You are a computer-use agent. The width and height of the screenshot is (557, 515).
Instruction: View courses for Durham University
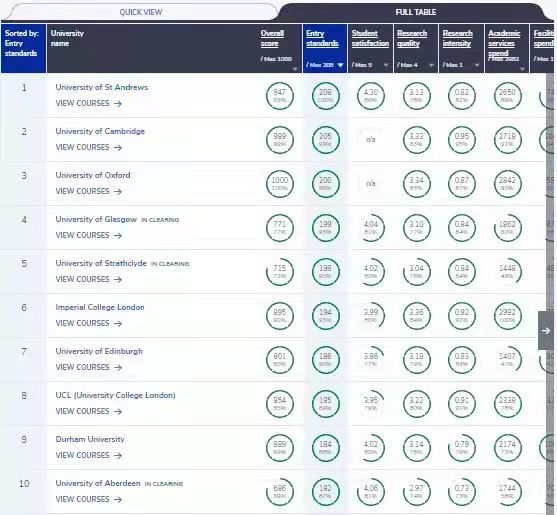pyautogui.click(x=88, y=456)
